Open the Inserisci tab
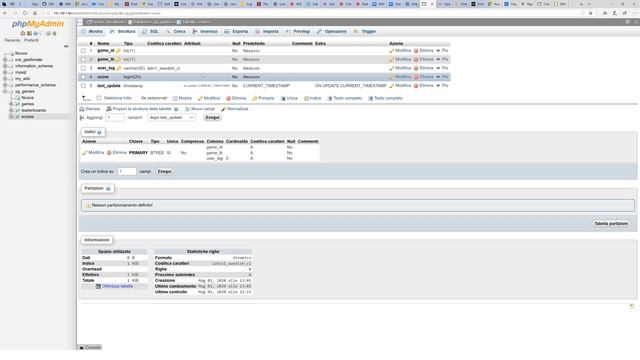 205,31
